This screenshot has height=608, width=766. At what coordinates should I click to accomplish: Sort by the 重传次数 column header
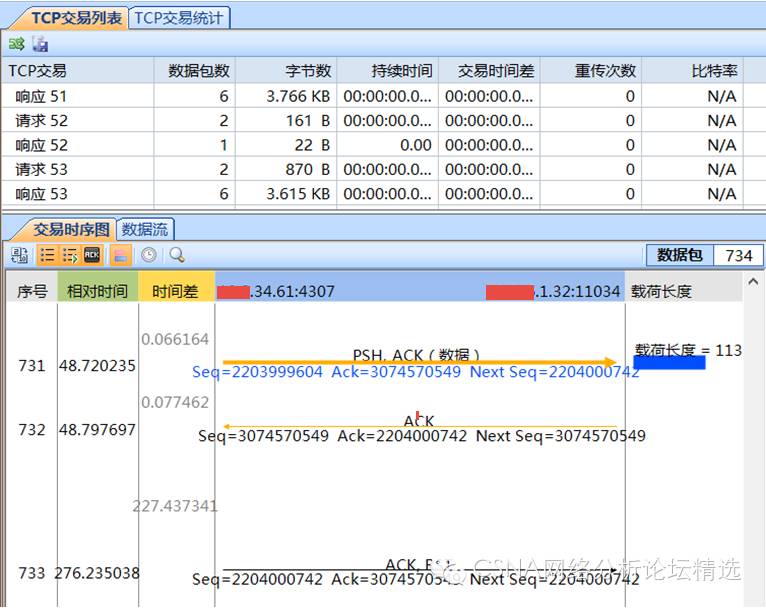pos(591,71)
